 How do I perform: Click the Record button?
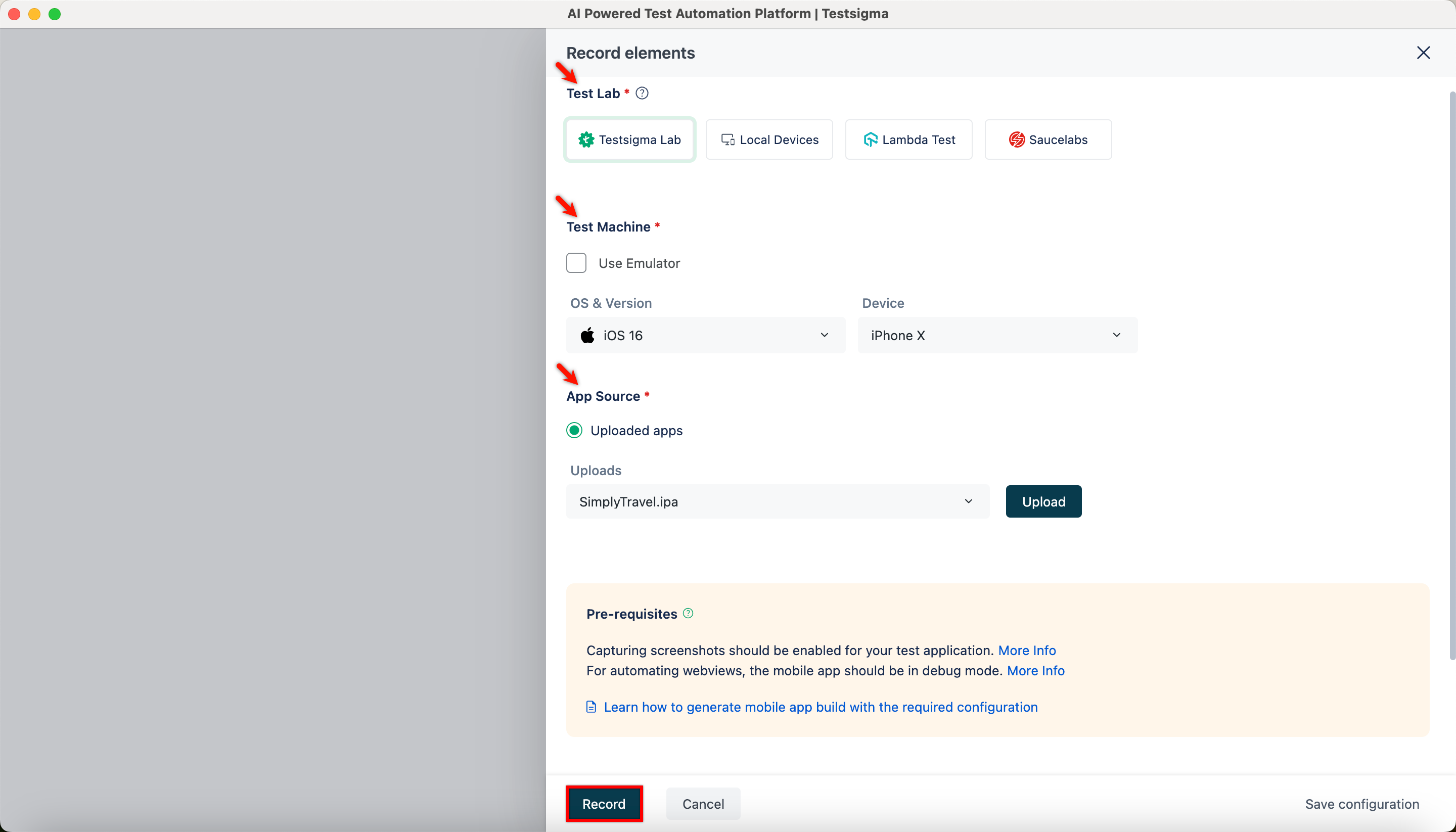(x=604, y=803)
